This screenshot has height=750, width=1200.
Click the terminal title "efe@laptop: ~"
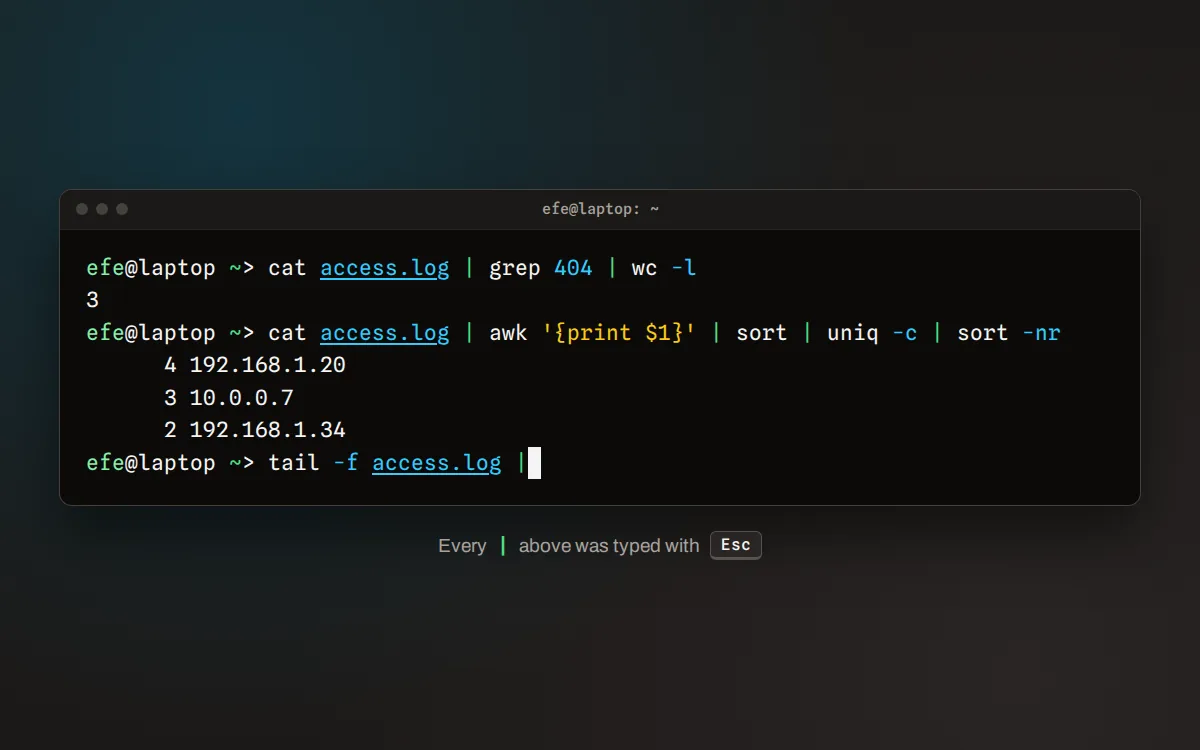pos(600,209)
